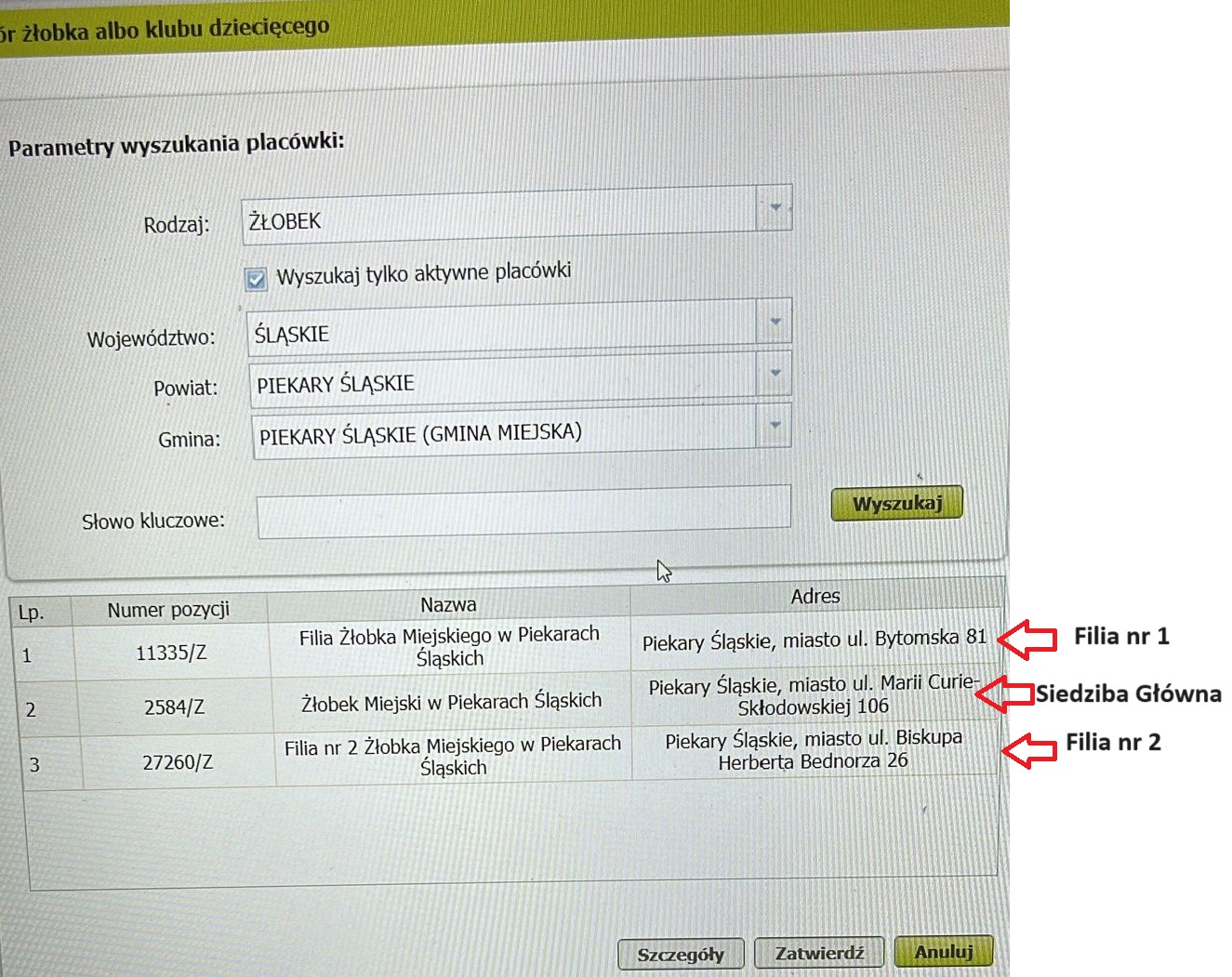Viewport: 1232px width, 977px height.
Task: Click 'Filia Żłobka Miejskiego w Piekarach Śląskich' cell
Action: (450, 646)
